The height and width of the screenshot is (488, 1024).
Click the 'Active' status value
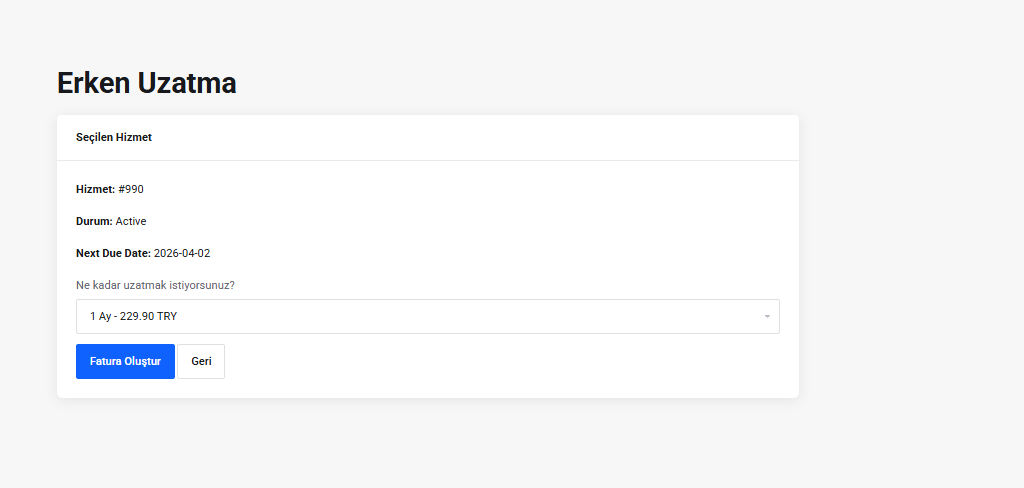131,221
